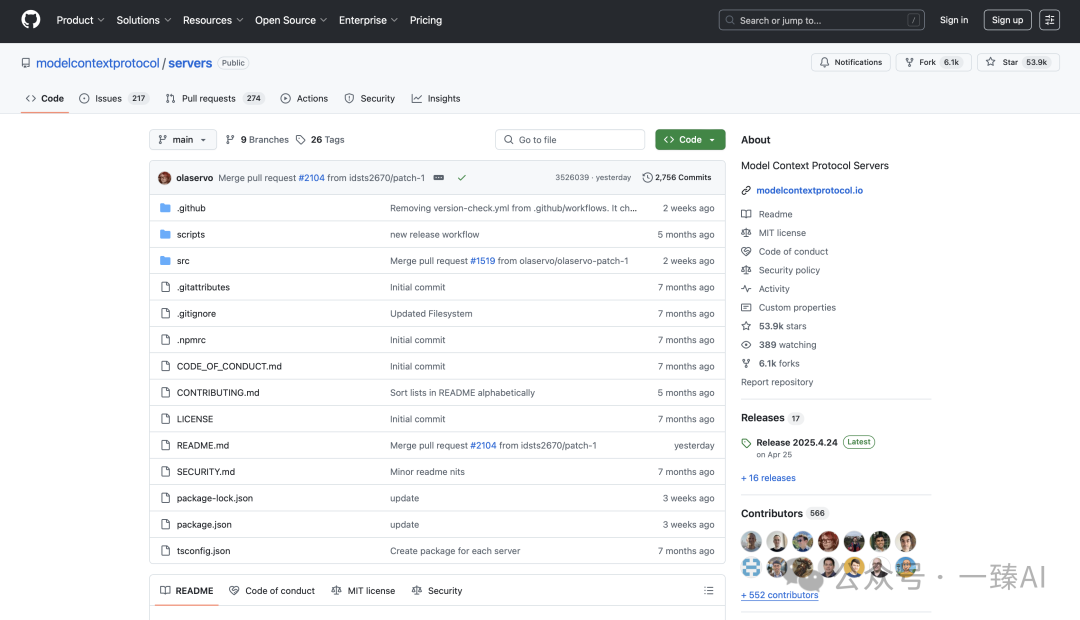Screen dimensions: 1080x620
Task: Click the link icon beside modelcontextprotocol.io
Action: click(746, 191)
